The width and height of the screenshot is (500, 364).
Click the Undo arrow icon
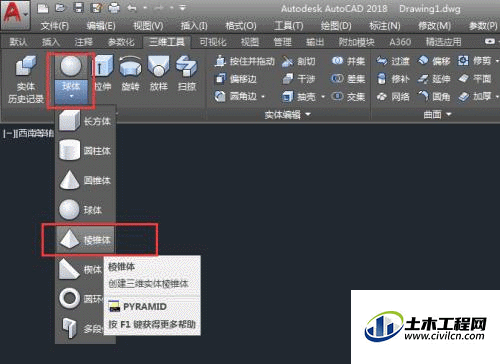132,8
